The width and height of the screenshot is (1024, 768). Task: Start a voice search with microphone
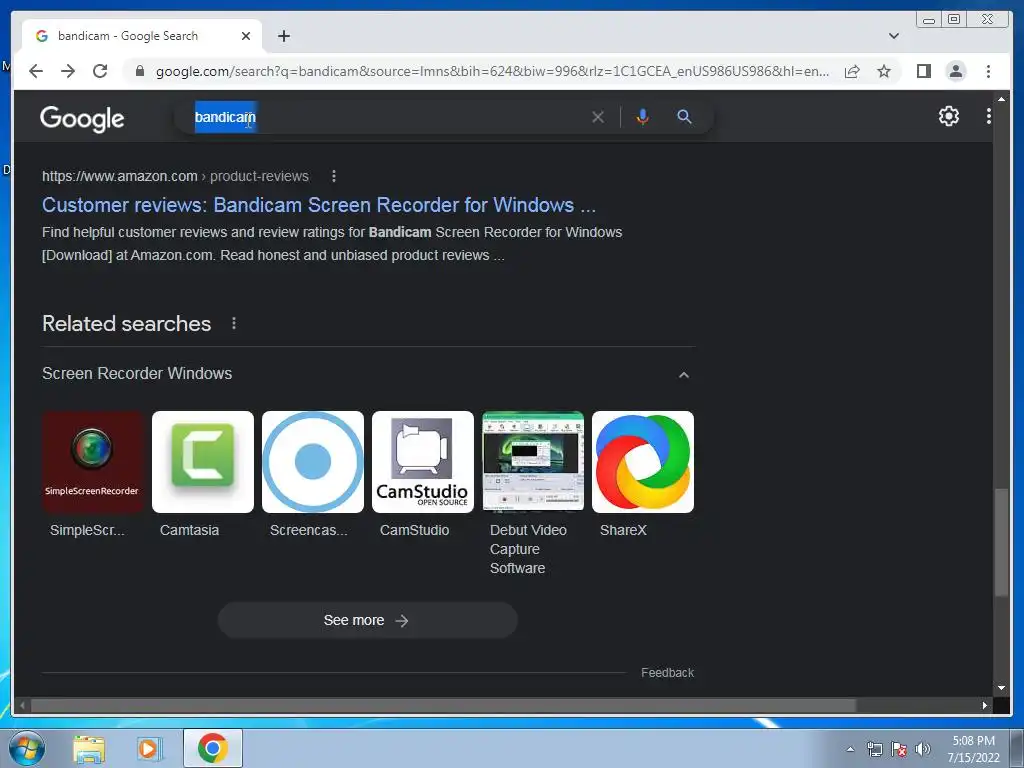click(x=643, y=117)
